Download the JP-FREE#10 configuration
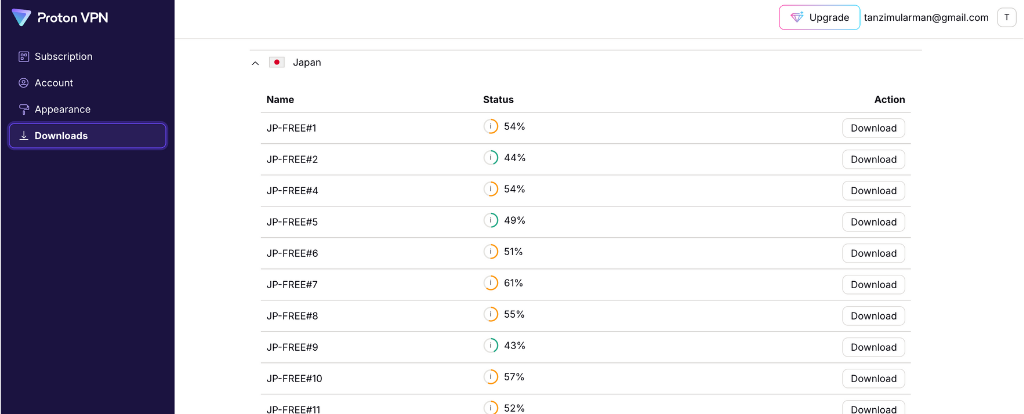Screen dimensions: 1024x414 (x=873, y=379)
